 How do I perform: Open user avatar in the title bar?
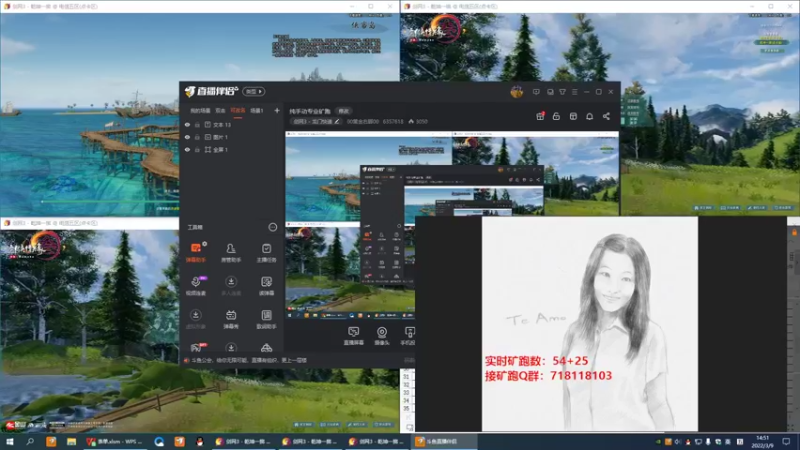click(x=516, y=92)
